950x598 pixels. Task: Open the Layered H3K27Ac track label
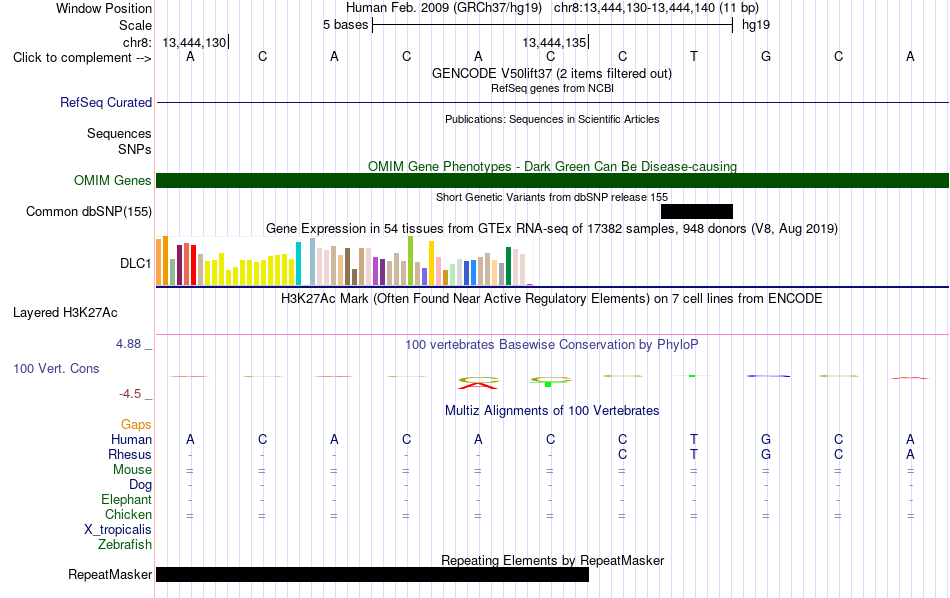tap(65, 313)
